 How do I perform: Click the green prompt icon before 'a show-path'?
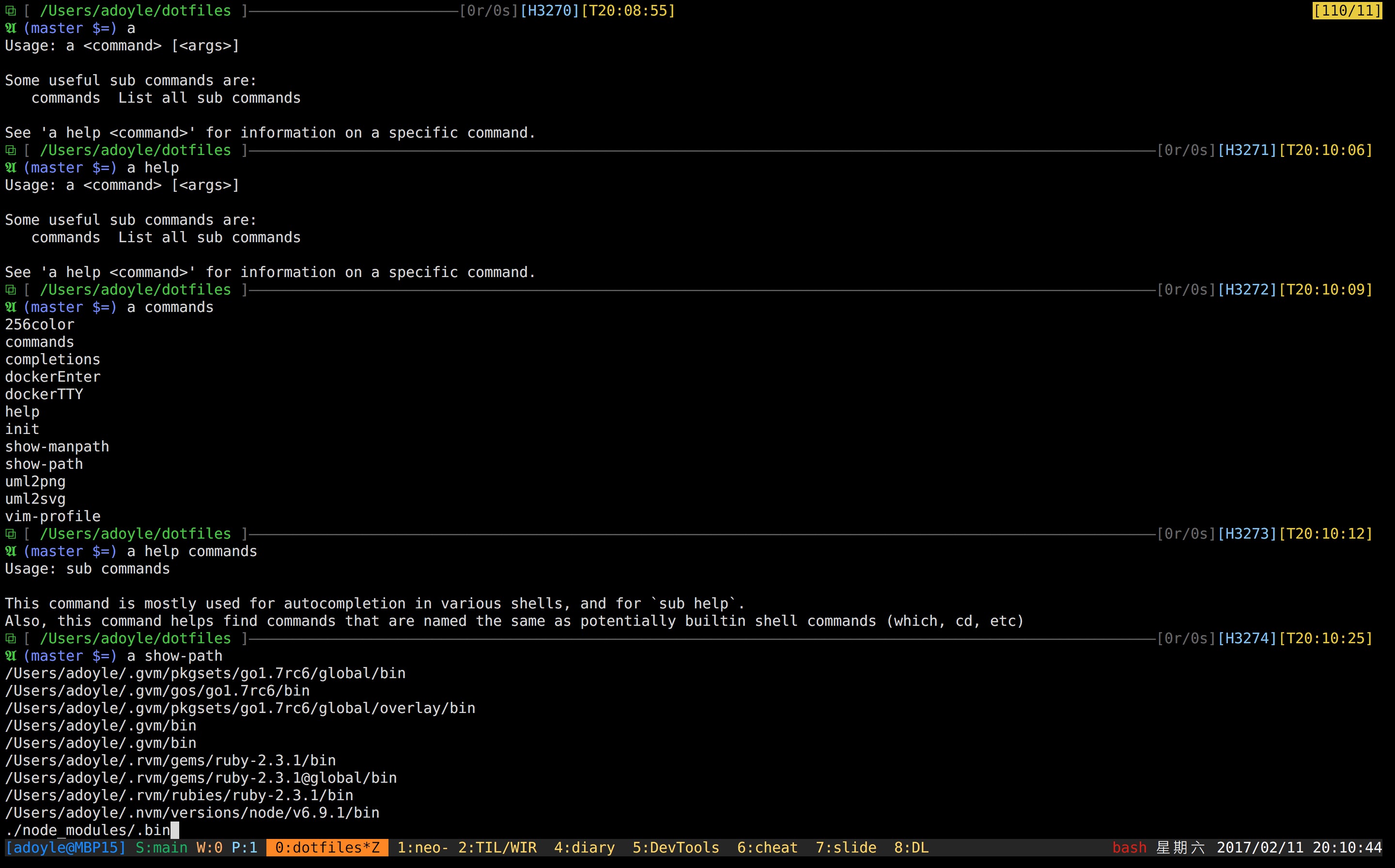[10, 655]
